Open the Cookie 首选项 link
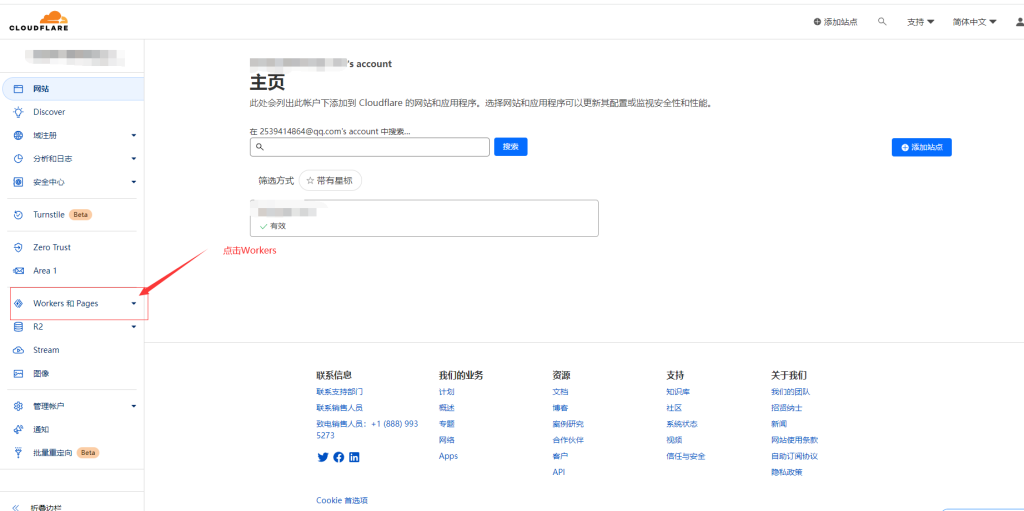Screen dimensions: 1024x511 [x=342, y=501]
